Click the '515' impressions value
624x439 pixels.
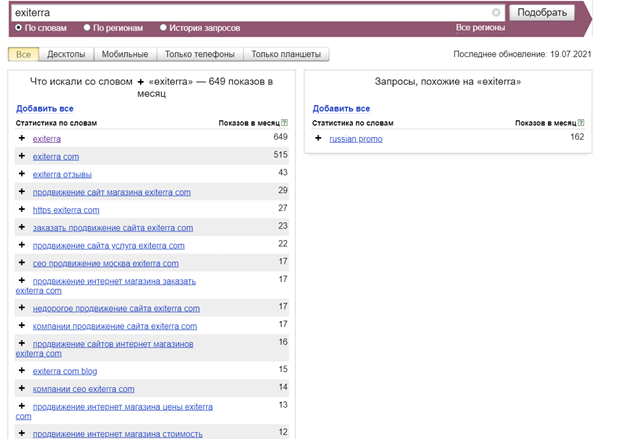(280, 155)
